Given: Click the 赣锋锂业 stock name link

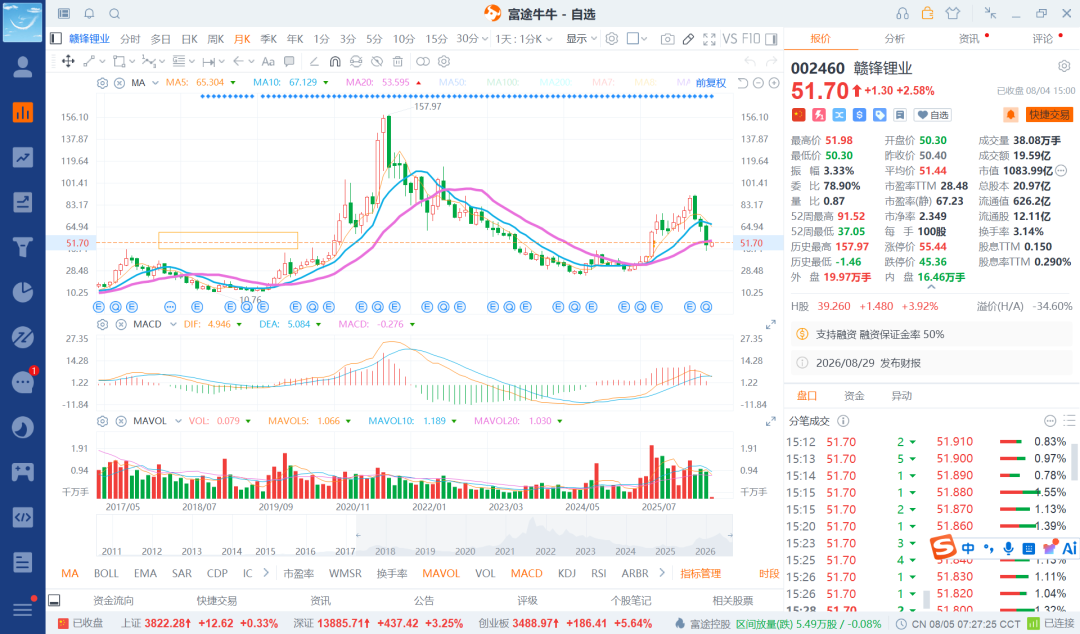Looking at the screenshot, I should [x=90, y=39].
